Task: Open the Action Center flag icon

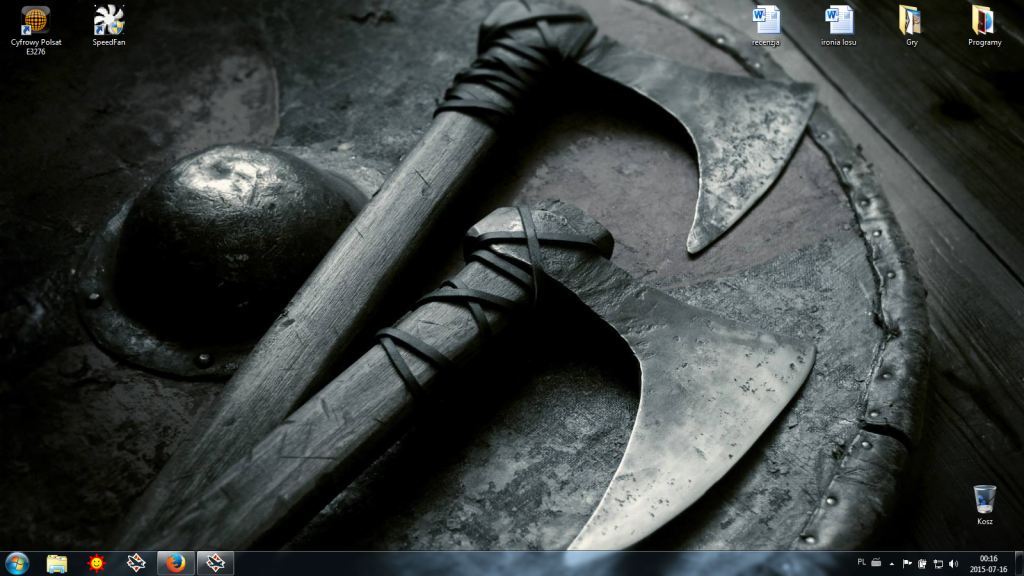Action: (x=907, y=564)
